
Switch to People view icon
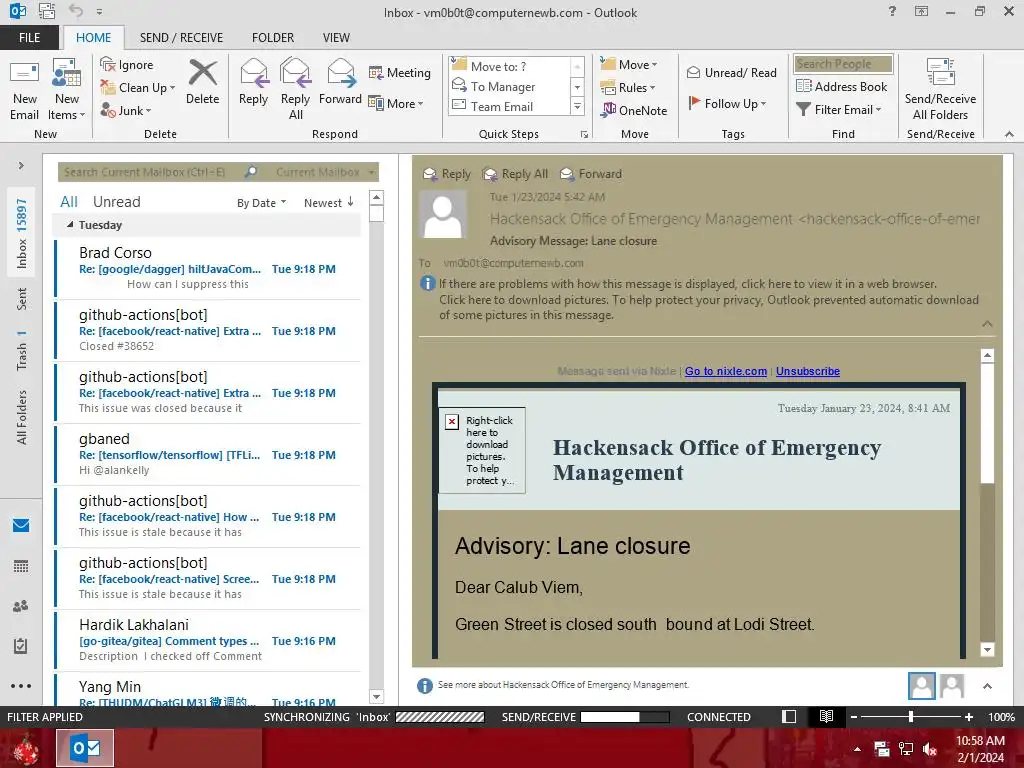pos(21,606)
